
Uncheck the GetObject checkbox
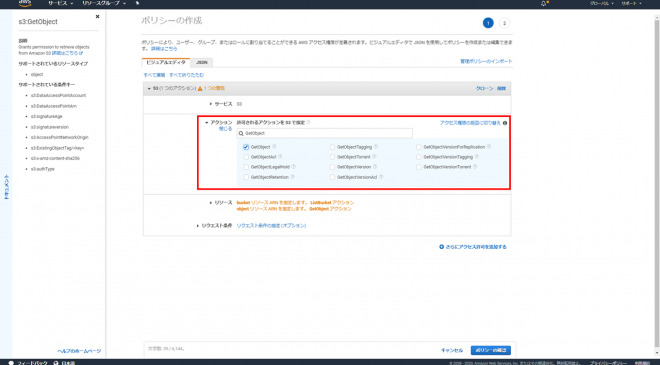coord(246,147)
